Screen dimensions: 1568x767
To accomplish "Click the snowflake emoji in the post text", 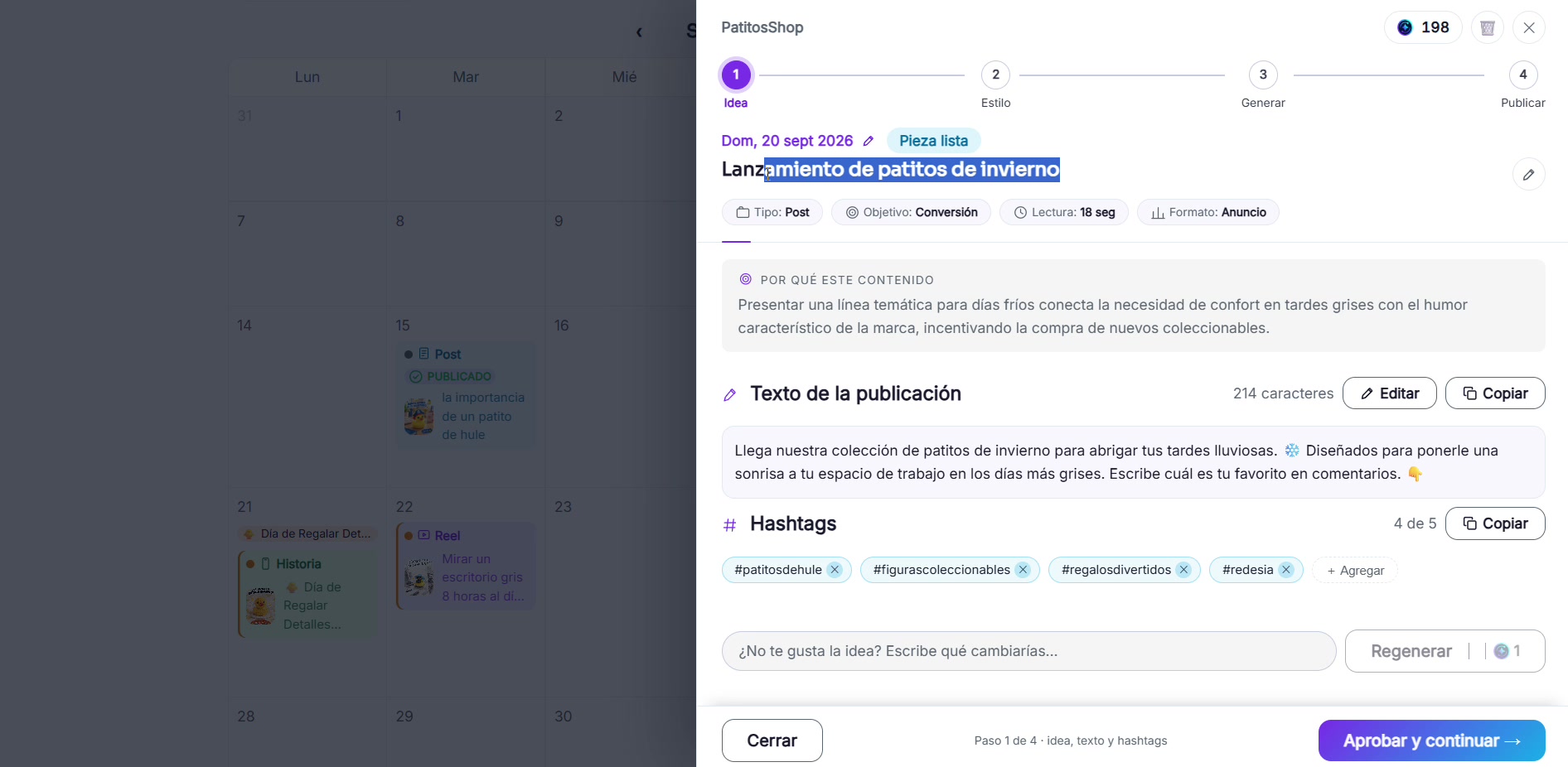I will tap(1292, 451).
